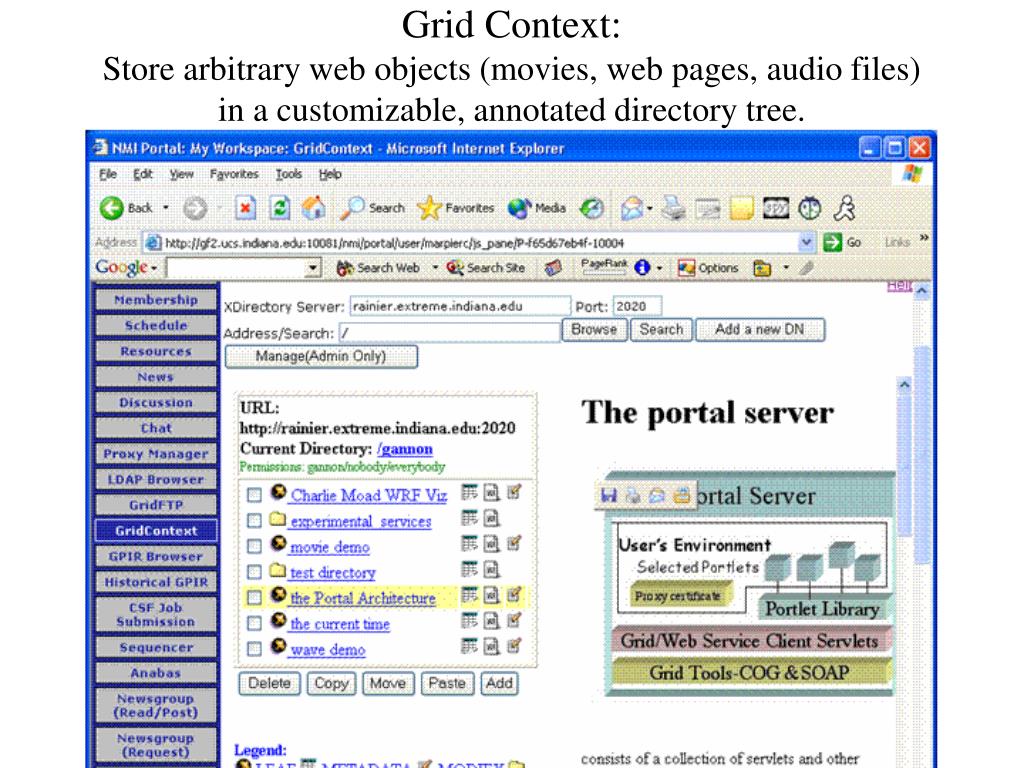Expand Search Web dropdown arrow
The height and width of the screenshot is (768, 1024).
click(x=435, y=268)
